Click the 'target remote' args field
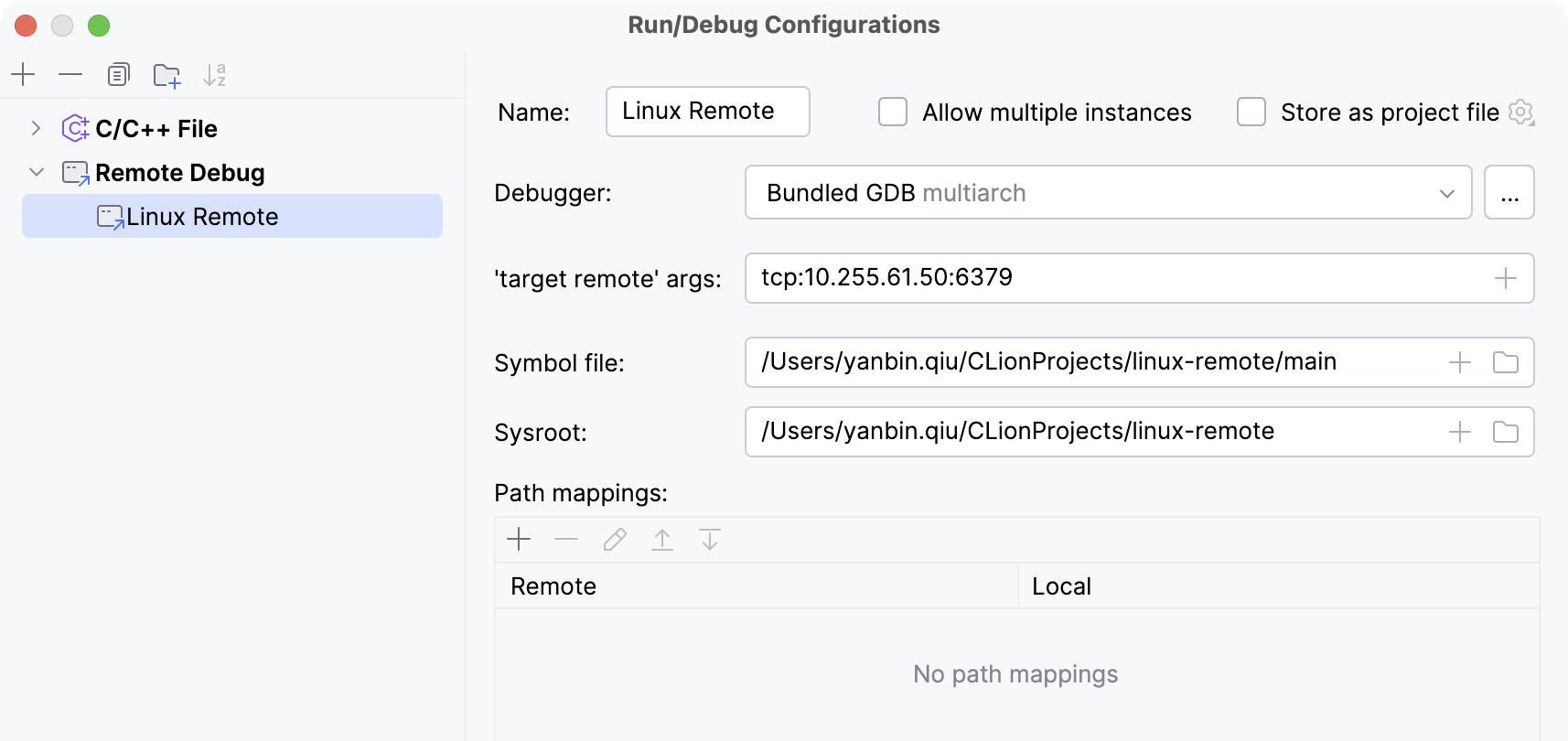Image resolution: width=1568 pixels, height=741 pixels. (x=1116, y=278)
